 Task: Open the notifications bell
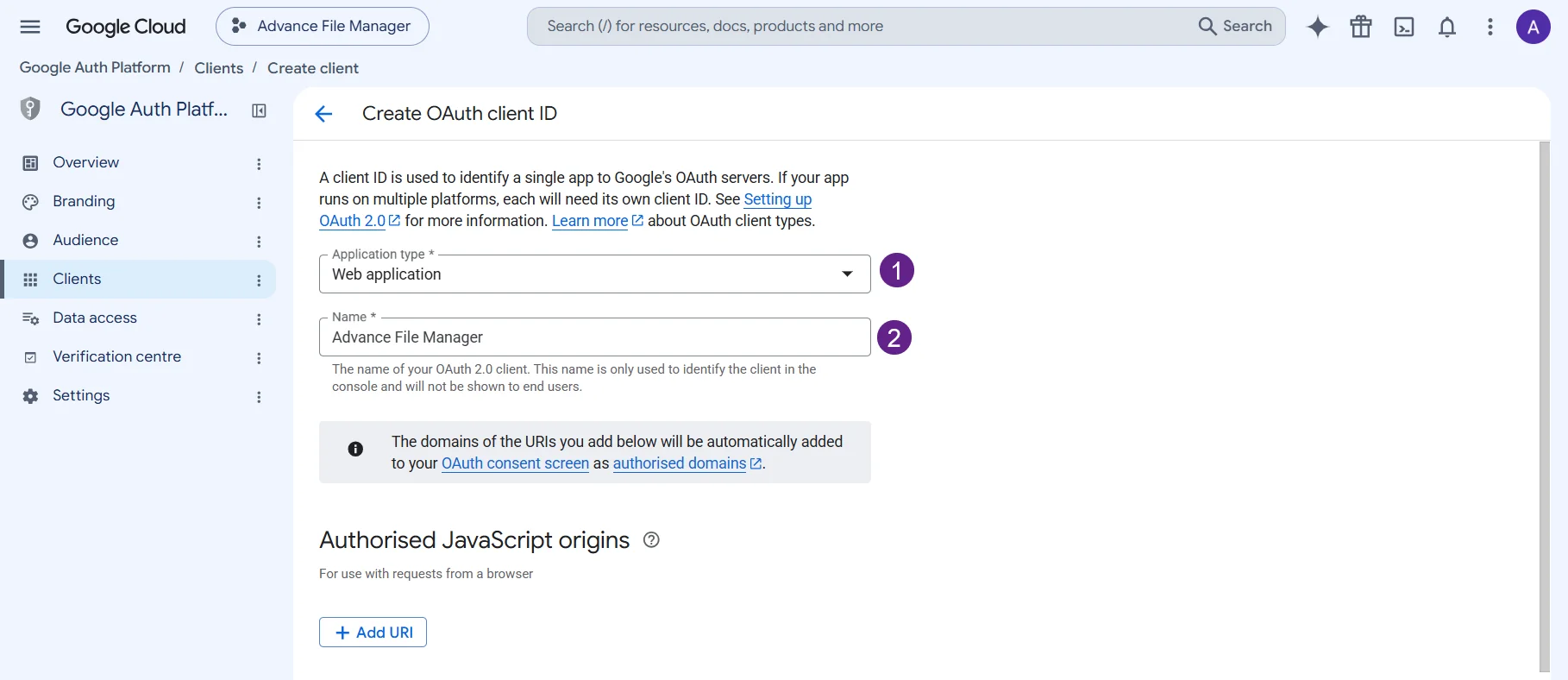(x=1447, y=27)
